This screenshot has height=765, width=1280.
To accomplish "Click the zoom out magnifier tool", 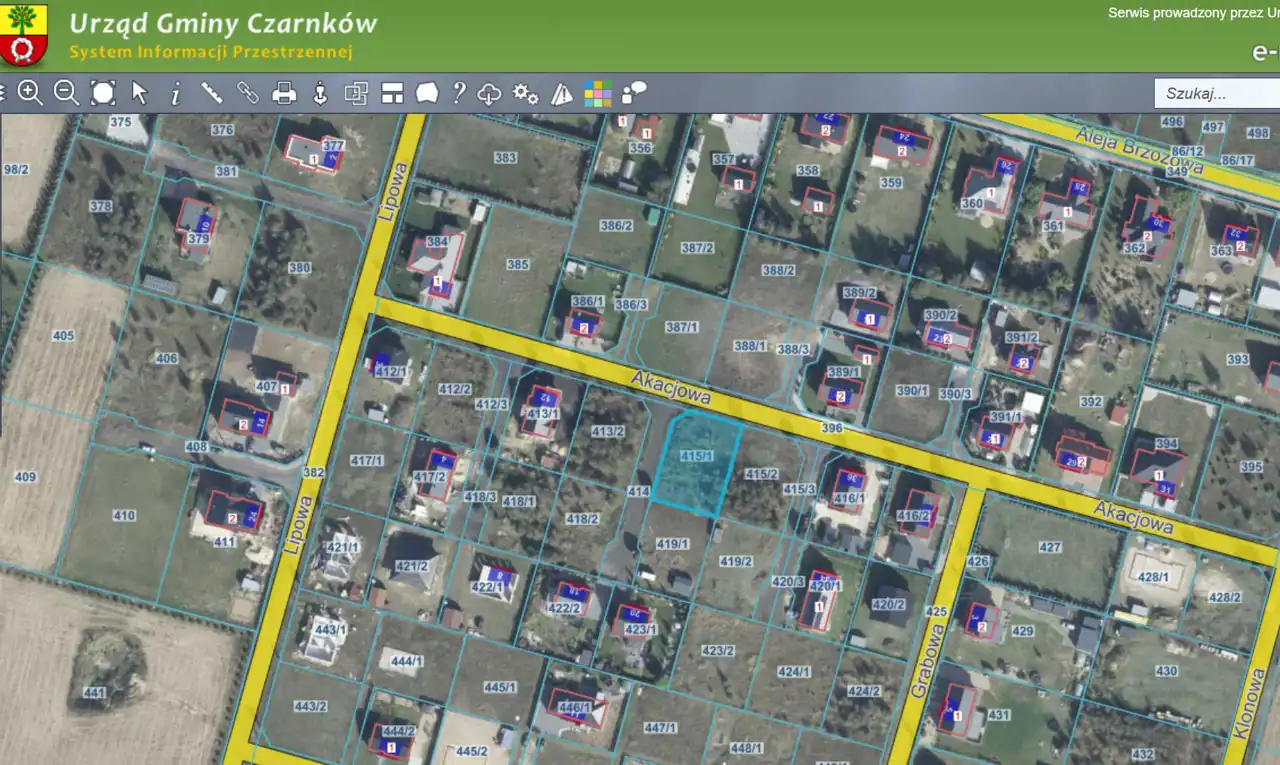I will click(66, 93).
